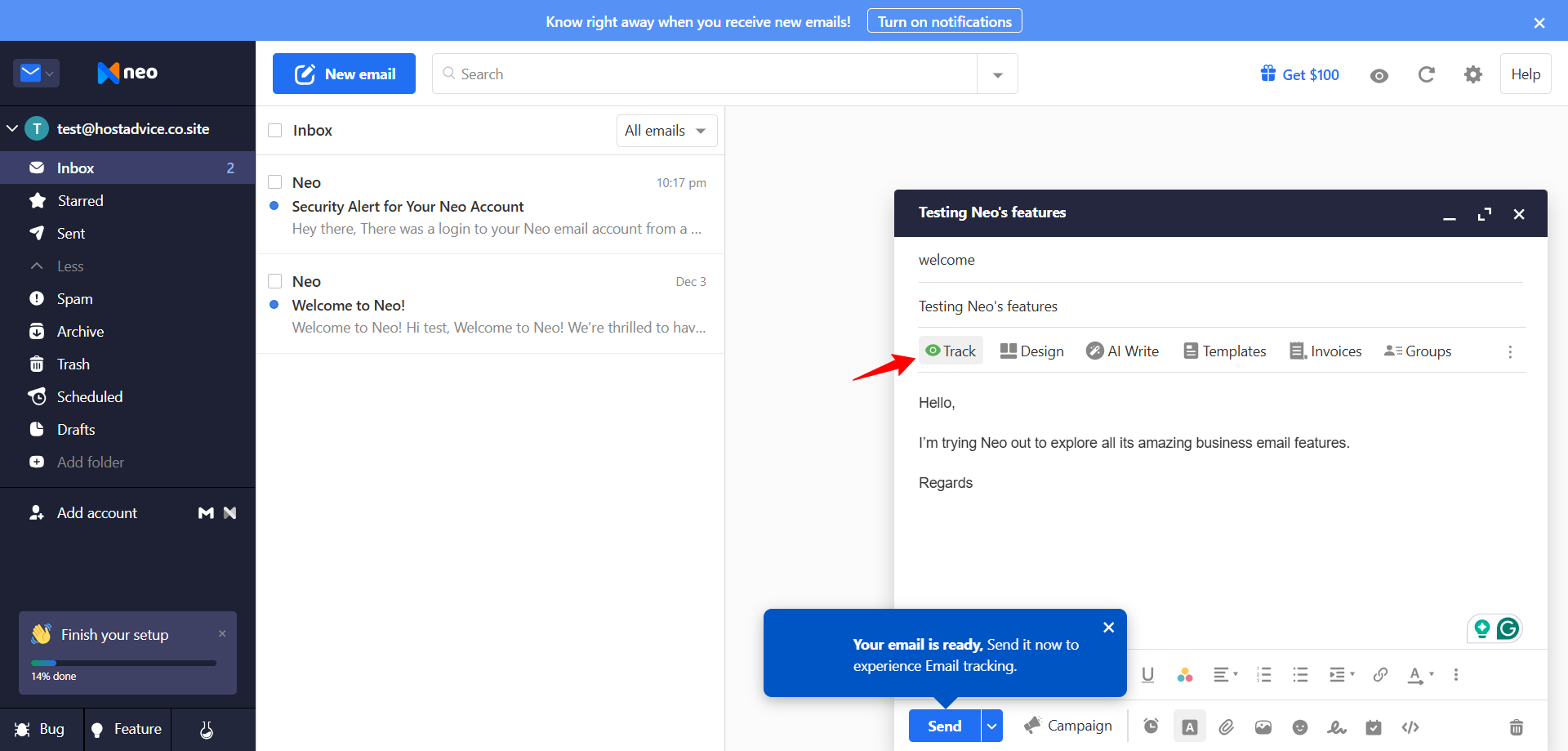
Task: Send the email
Action: point(944,726)
